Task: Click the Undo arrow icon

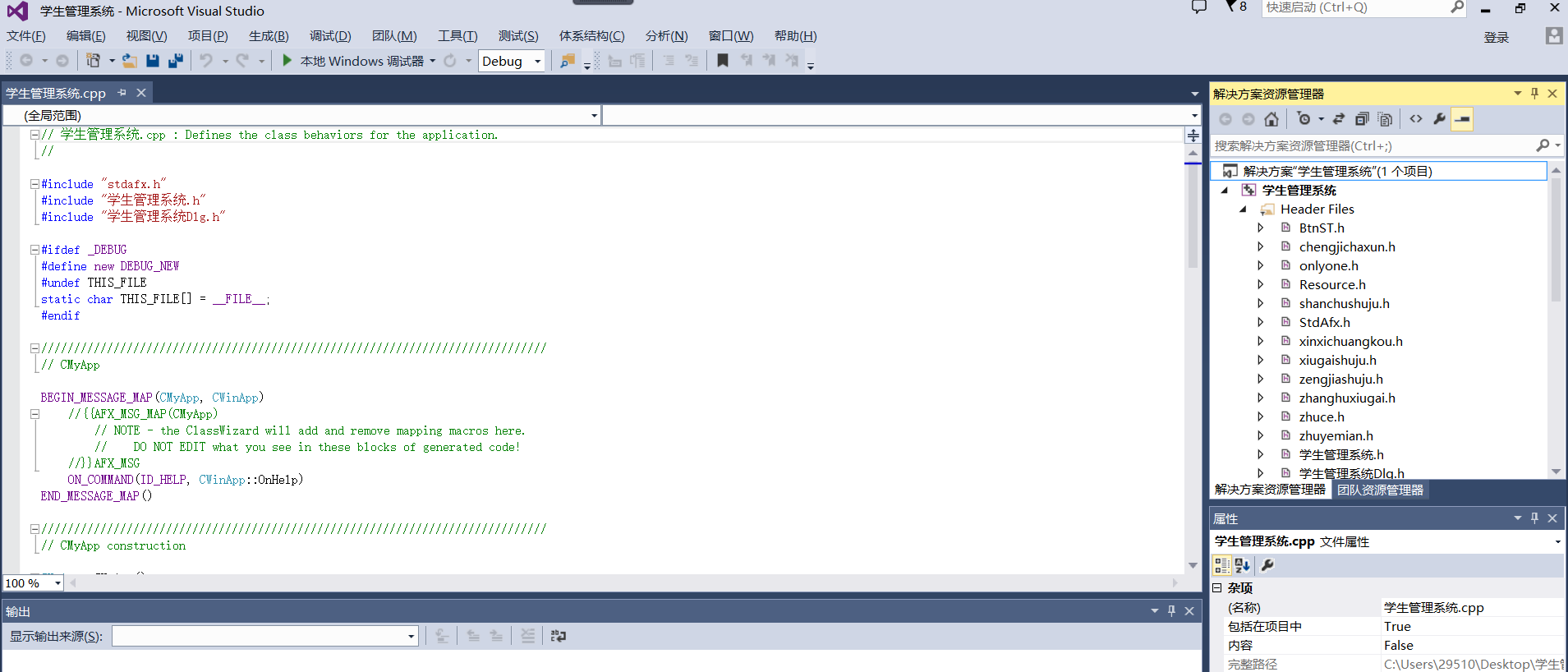Action: pyautogui.click(x=206, y=61)
